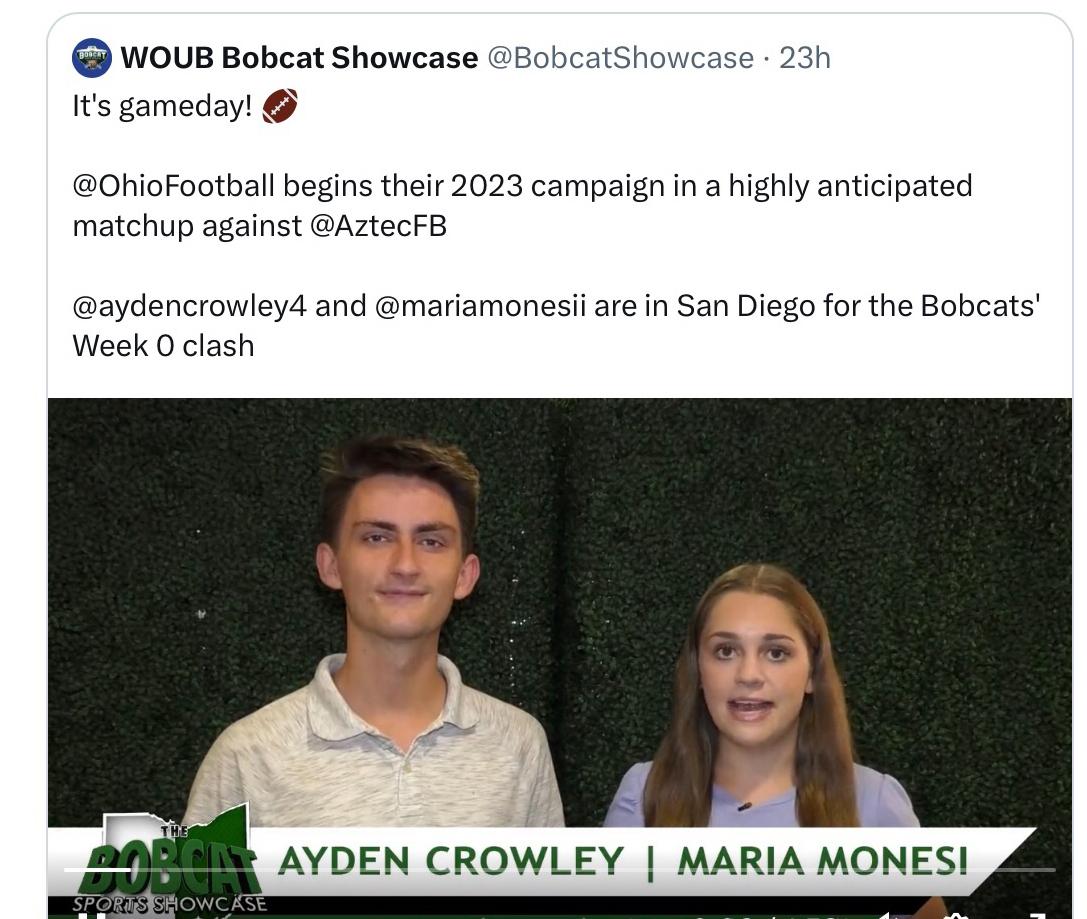The height and width of the screenshot is (919, 1087).
Task: Open the video settings gear
Action: pyautogui.click(x=957, y=915)
